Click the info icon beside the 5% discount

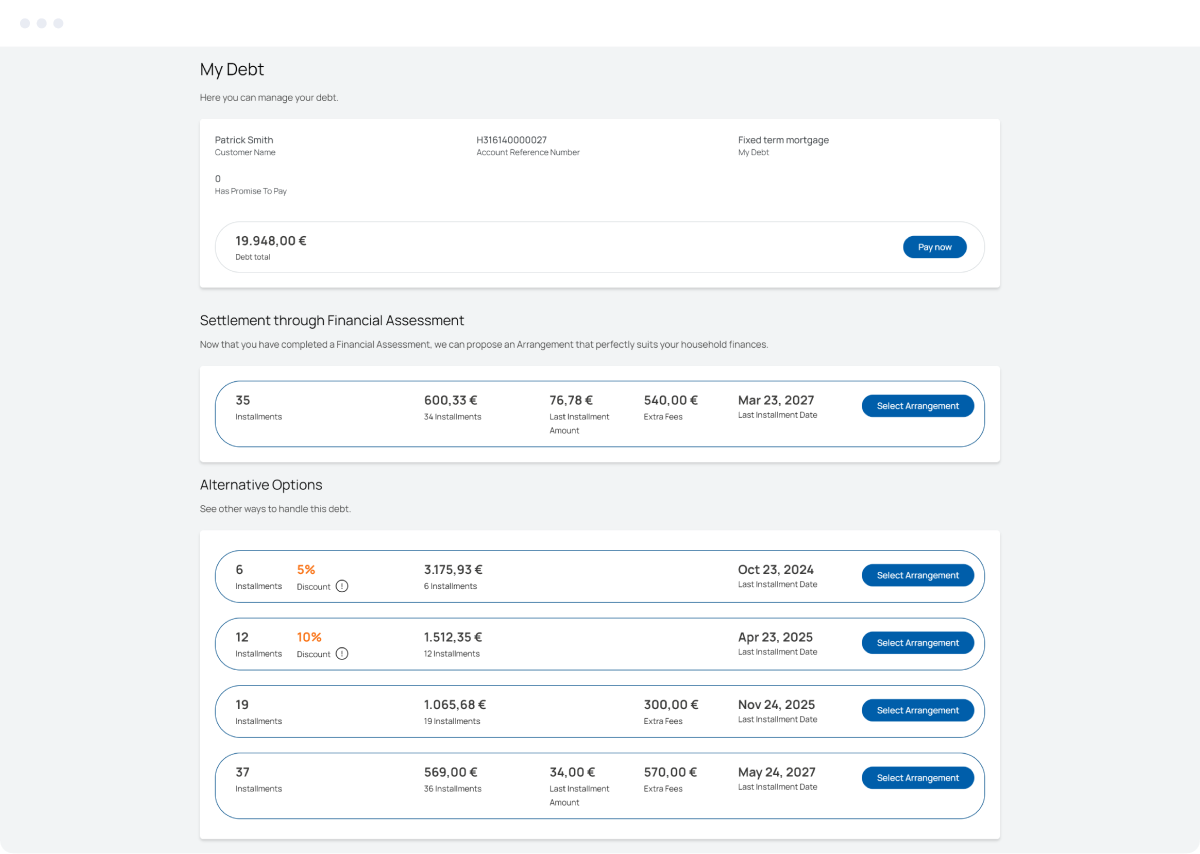click(341, 586)
